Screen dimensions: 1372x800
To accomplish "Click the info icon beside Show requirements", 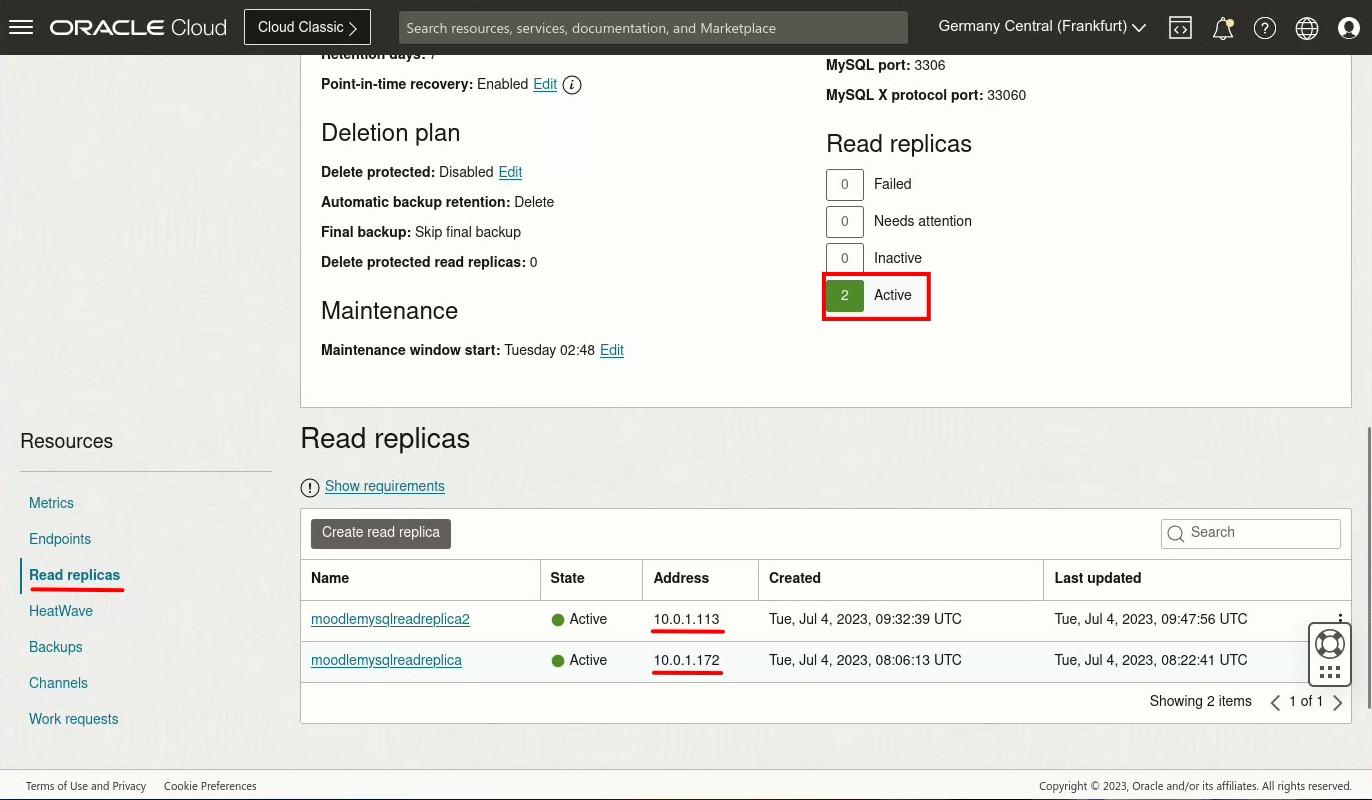I will click(x=310, y=488).
